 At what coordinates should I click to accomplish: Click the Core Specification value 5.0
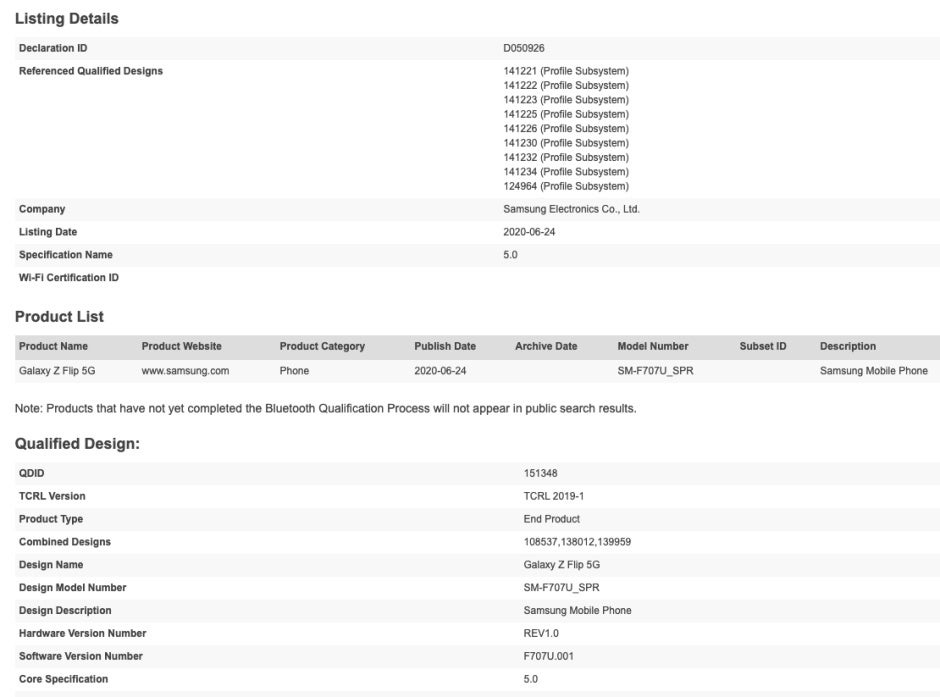click(x=531, y=679)
